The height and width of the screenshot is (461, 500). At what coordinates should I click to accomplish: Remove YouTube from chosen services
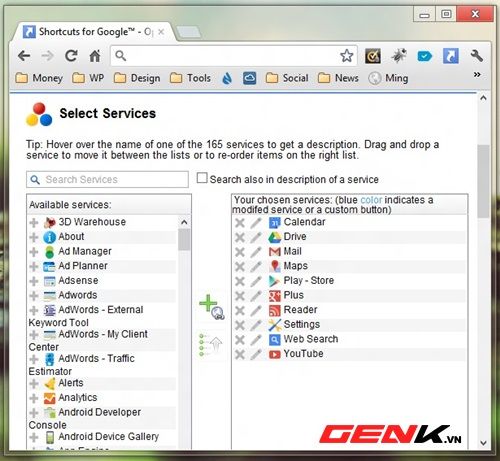(x=240, y=354)
